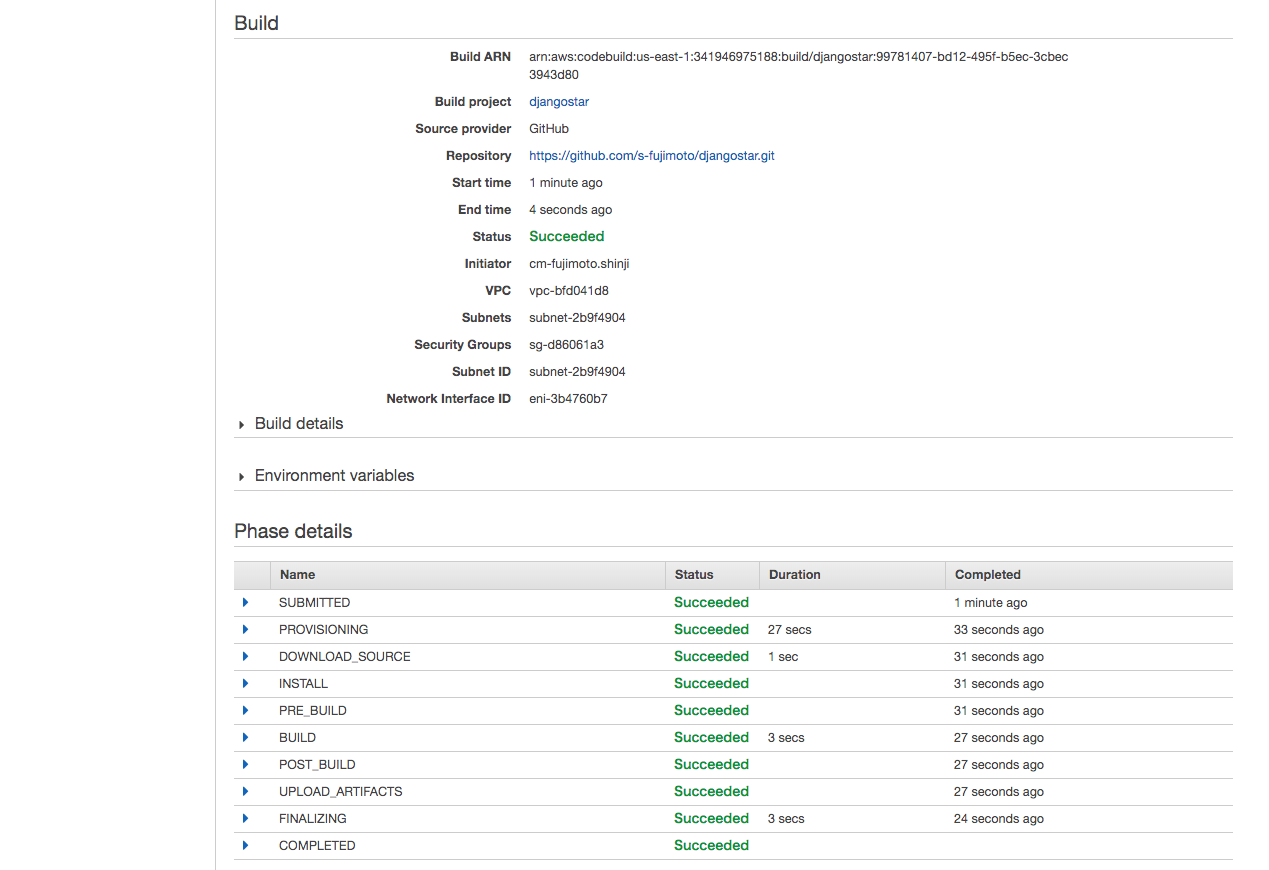Open the GitHub repository URL link
Viewport: 1269px width, 870px height.
(652, 156)
